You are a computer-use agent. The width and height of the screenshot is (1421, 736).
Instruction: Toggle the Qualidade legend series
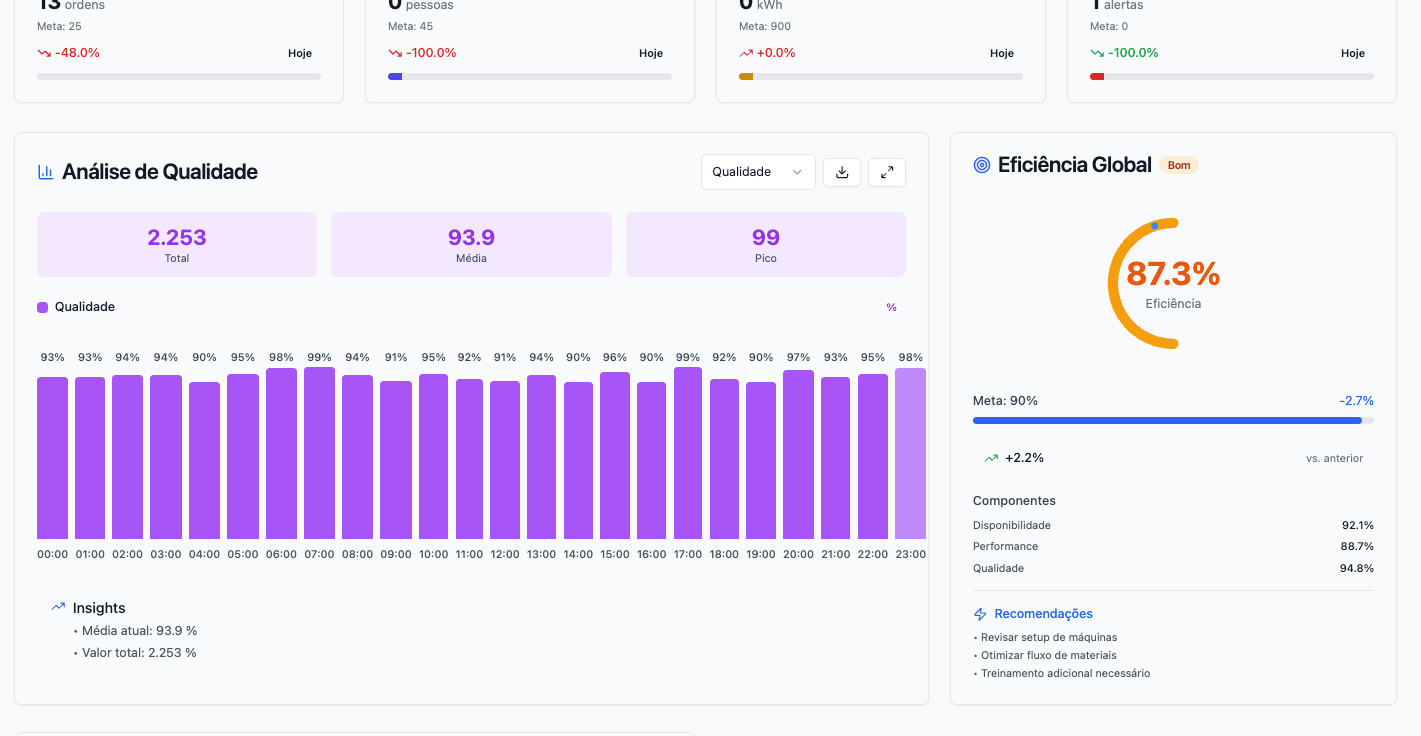(76, 307)
